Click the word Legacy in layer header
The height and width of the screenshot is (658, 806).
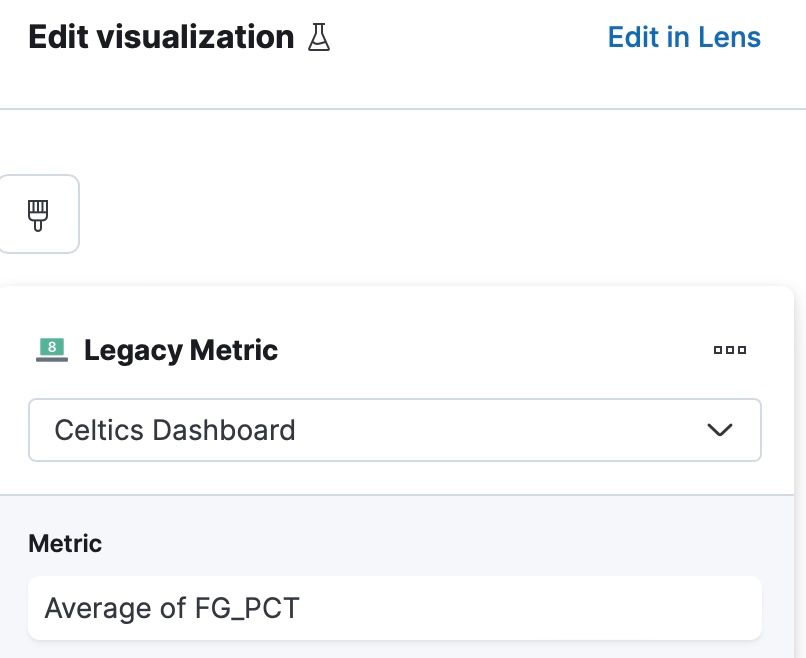(131, 350)
